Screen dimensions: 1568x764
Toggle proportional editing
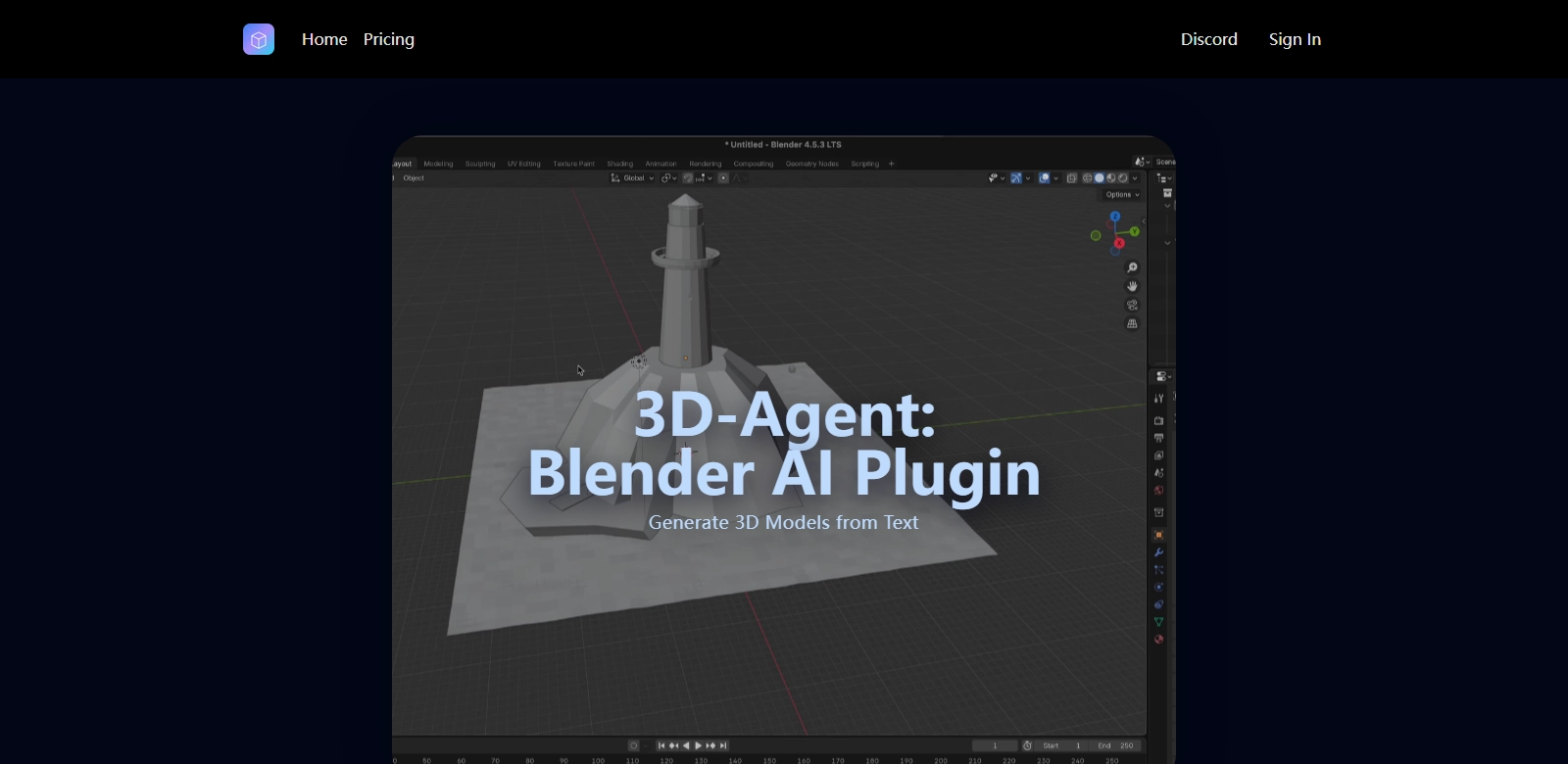pyautogui.click(x=723, y=178)
